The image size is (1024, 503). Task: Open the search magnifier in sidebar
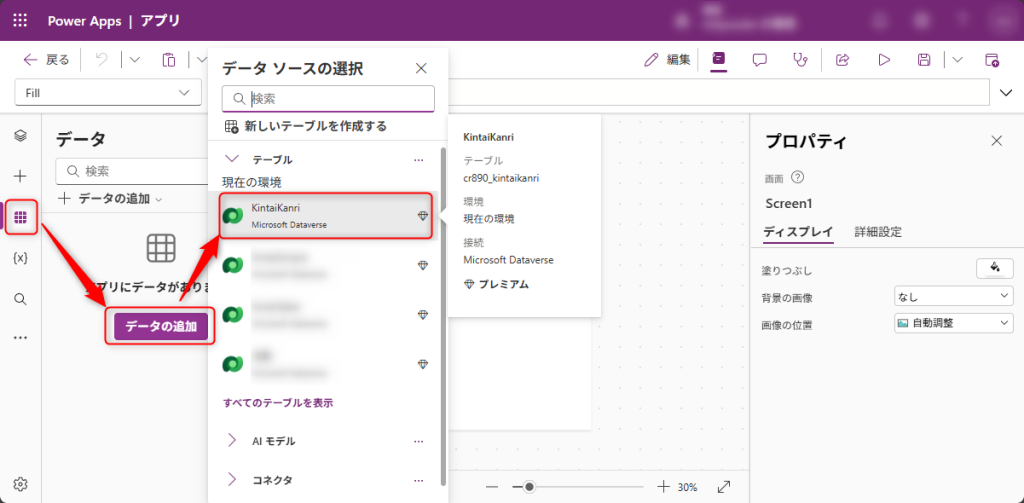[20, 299]
